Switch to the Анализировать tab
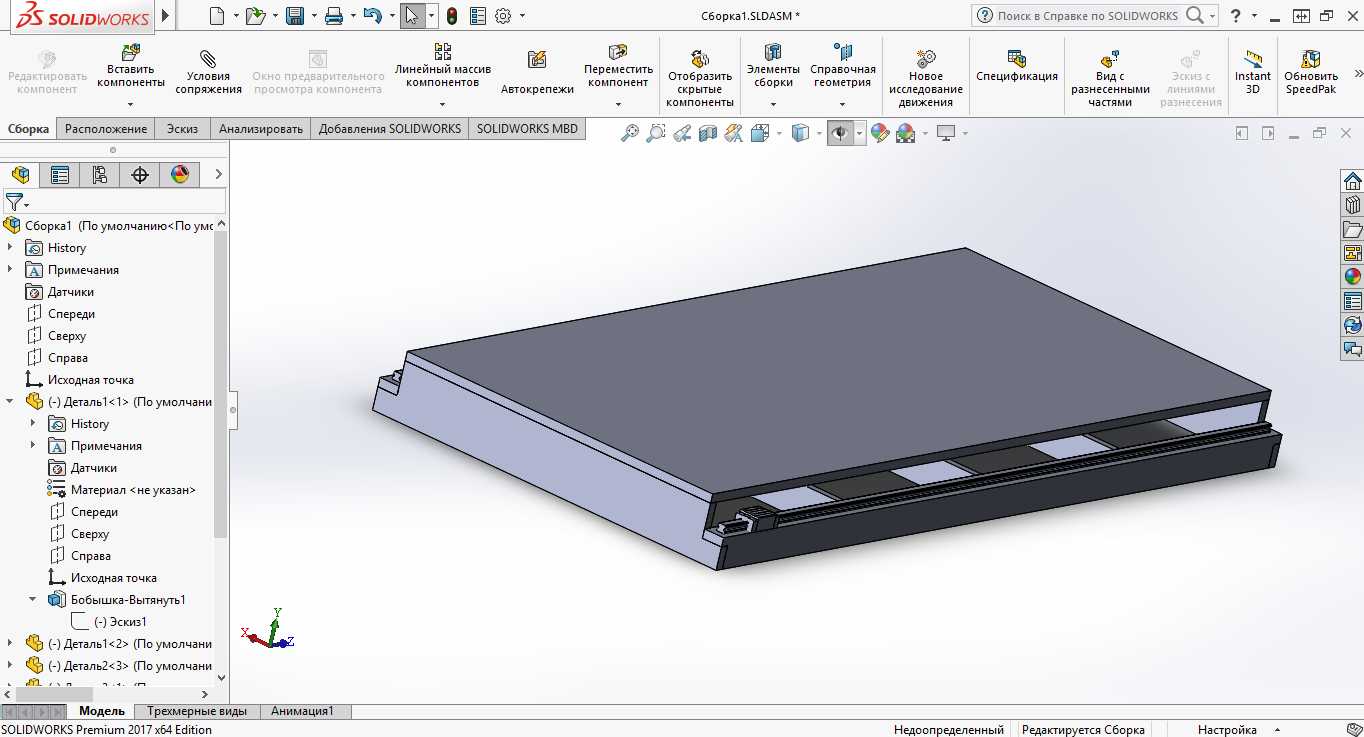The image size is (1364, 737). [x=260, y=128]
